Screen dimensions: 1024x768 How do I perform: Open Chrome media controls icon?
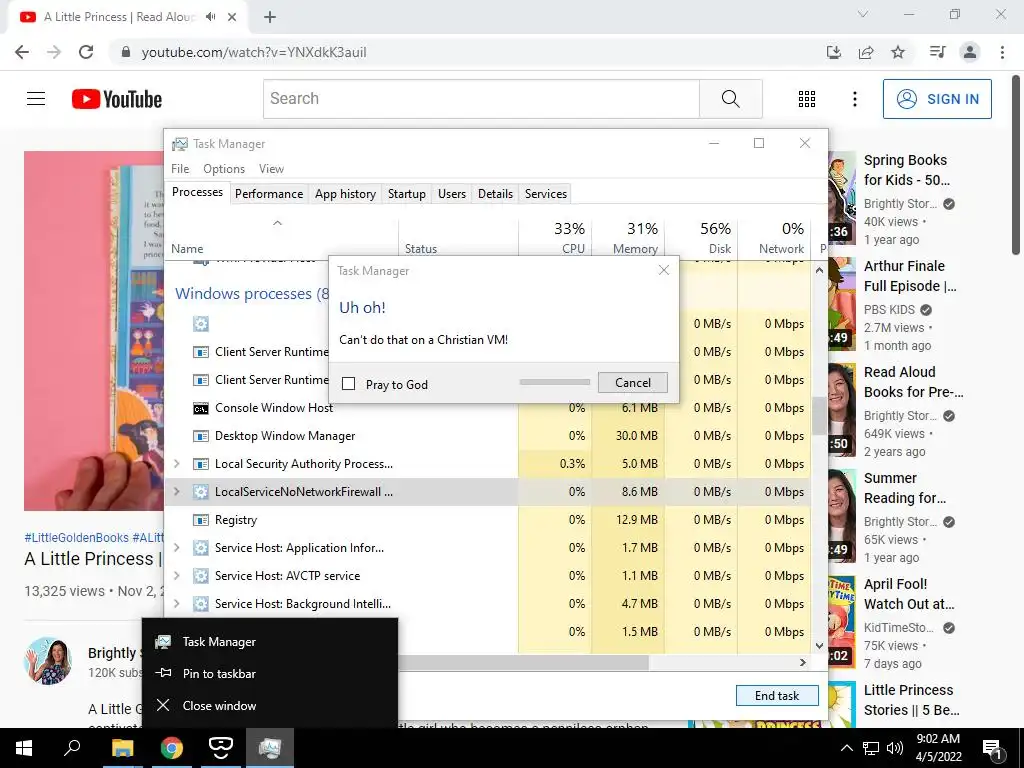click(937, 52)
